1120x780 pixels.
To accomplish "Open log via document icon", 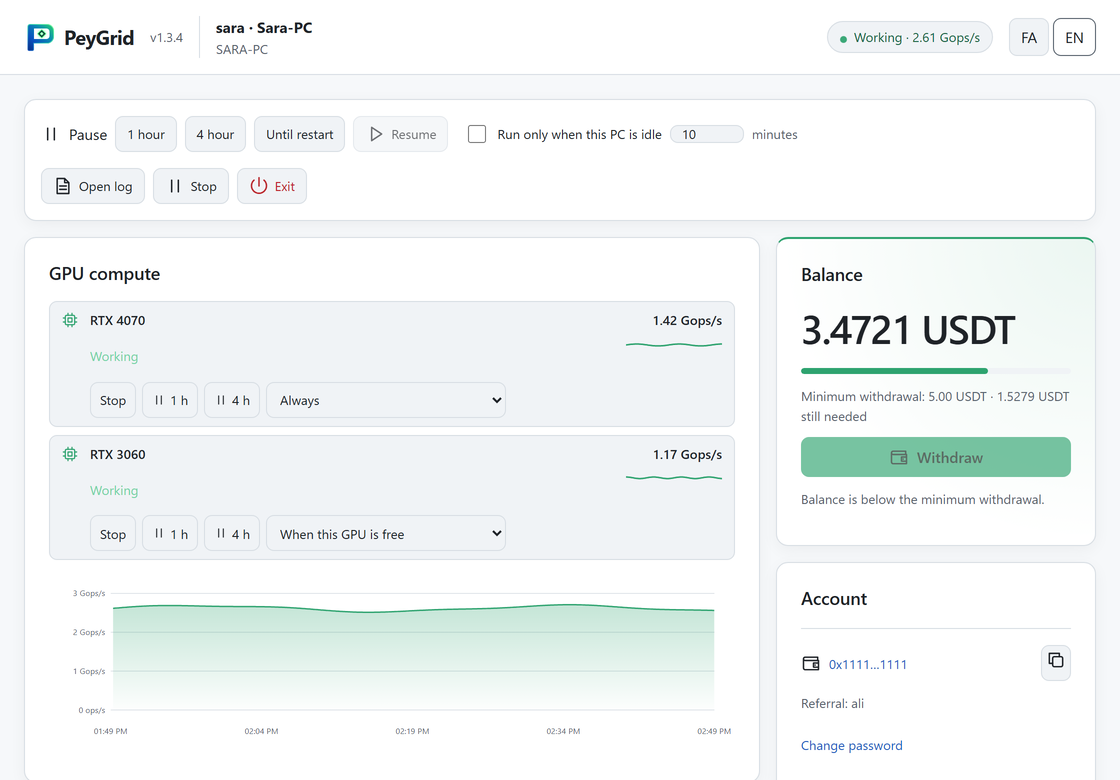I will coord(63,186).
